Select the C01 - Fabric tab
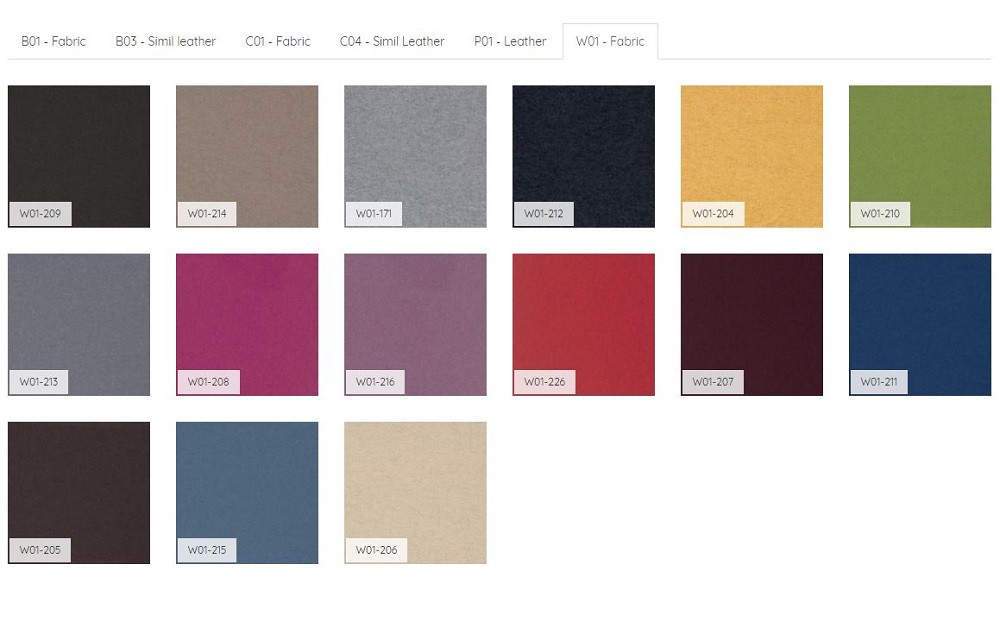Image resolution: width=1000 pixels, height=621 pixels. [x=278, y=41]
